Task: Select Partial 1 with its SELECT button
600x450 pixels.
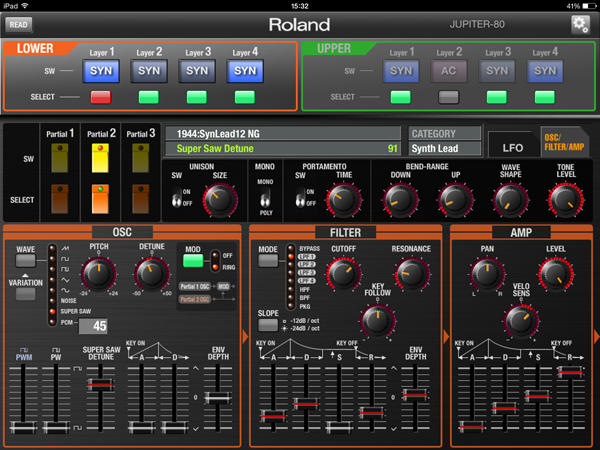Action: pyautogui.click(x=60, y=199)
